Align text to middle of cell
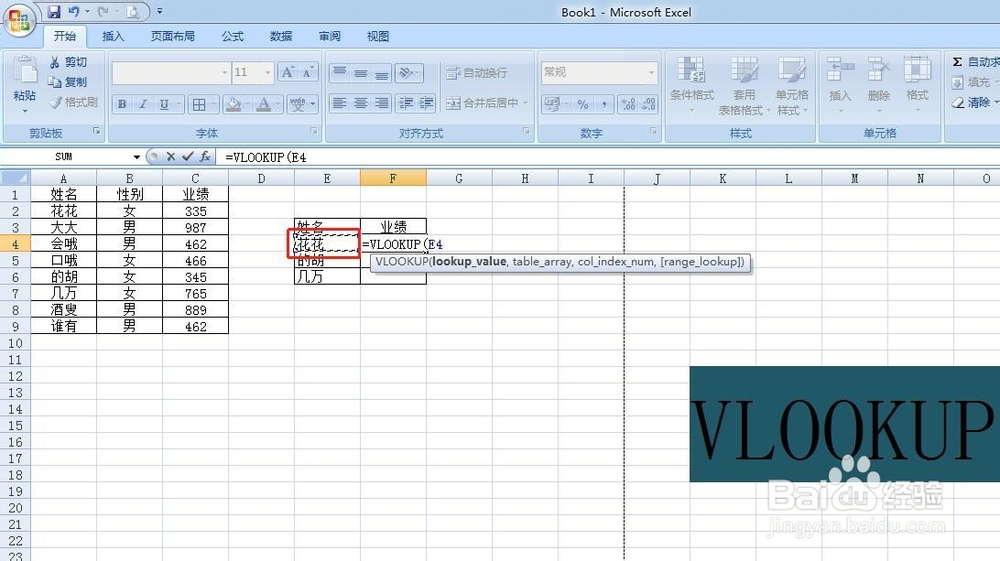This screenshot has height=561, width=1000. (x=361, y=73)
